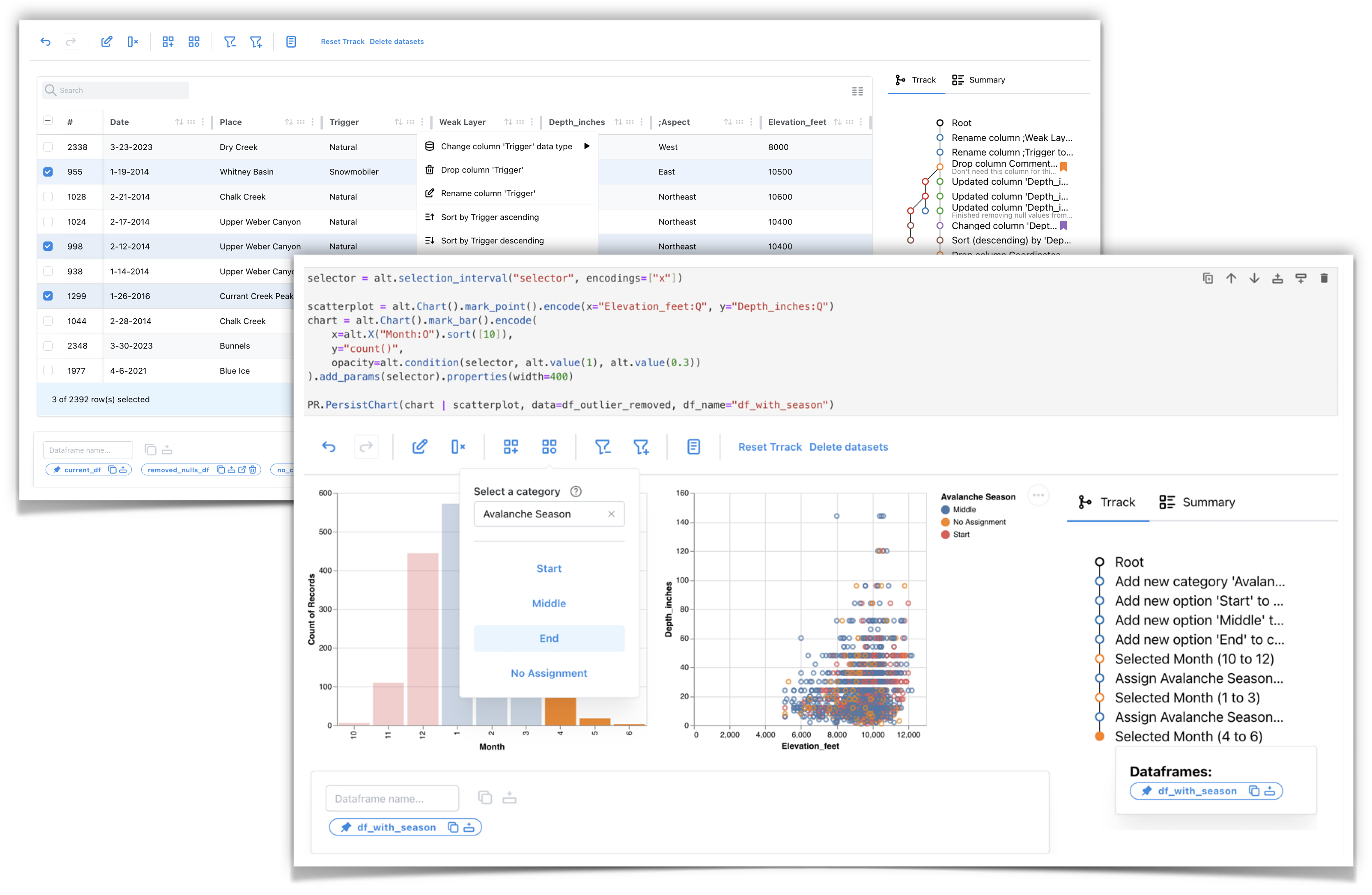Switch to the Summary tab in the back window

point(978,80)
